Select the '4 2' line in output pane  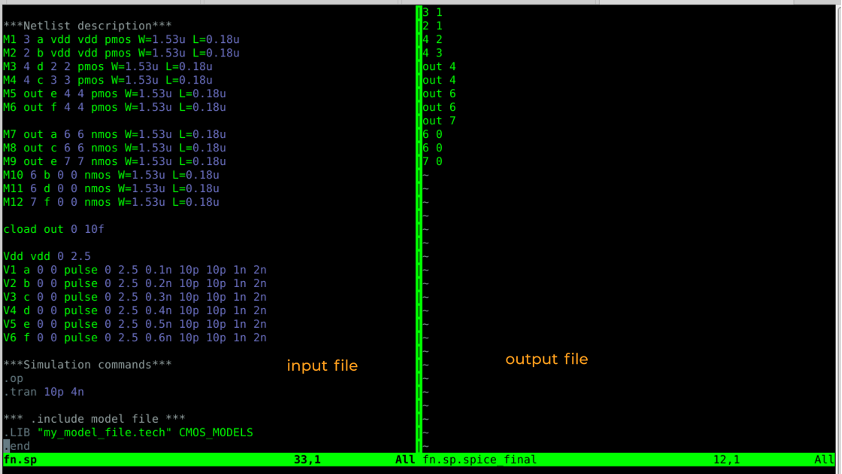[x=432, y=40]
